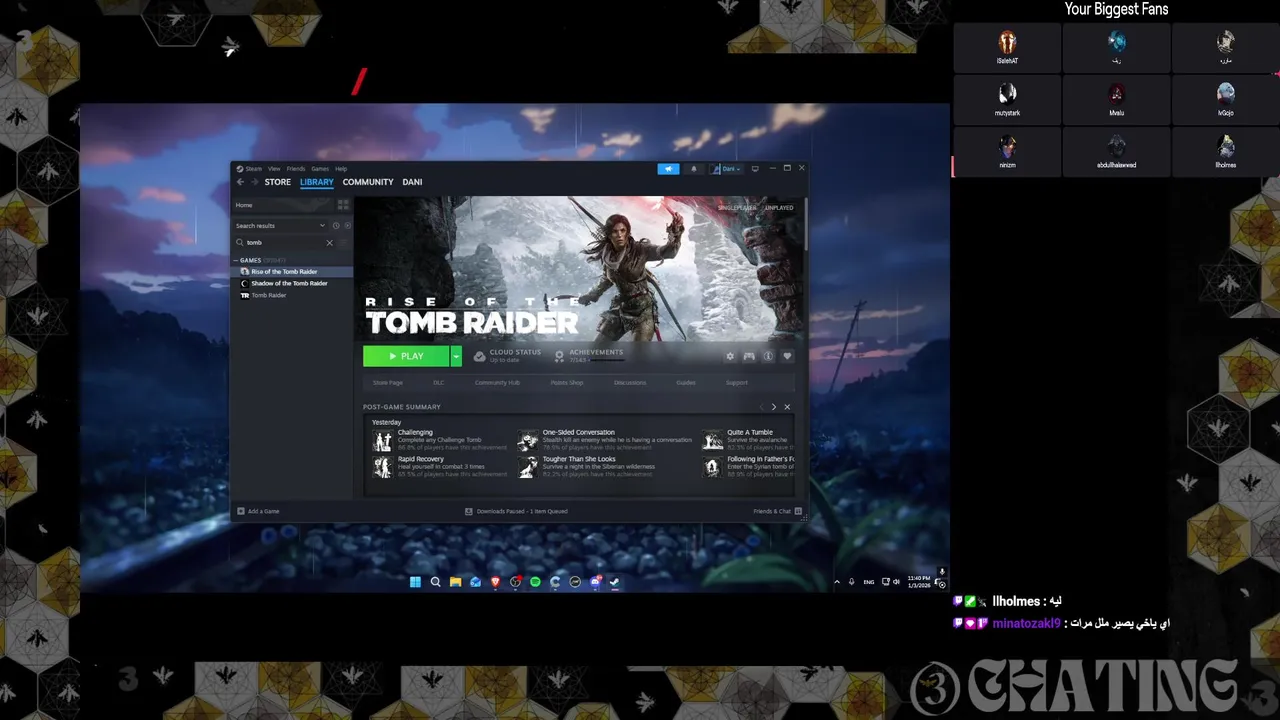
Task: Go forward with Steam's forward arrow
Action: pos(254,182)
